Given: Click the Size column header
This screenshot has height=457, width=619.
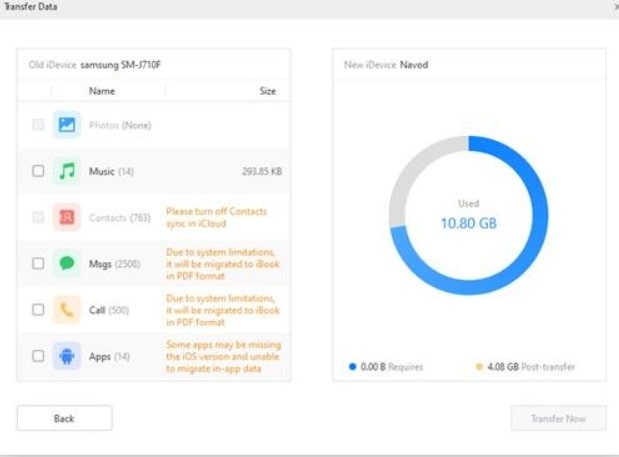Looking at the screenshot, I should (268, 91).
